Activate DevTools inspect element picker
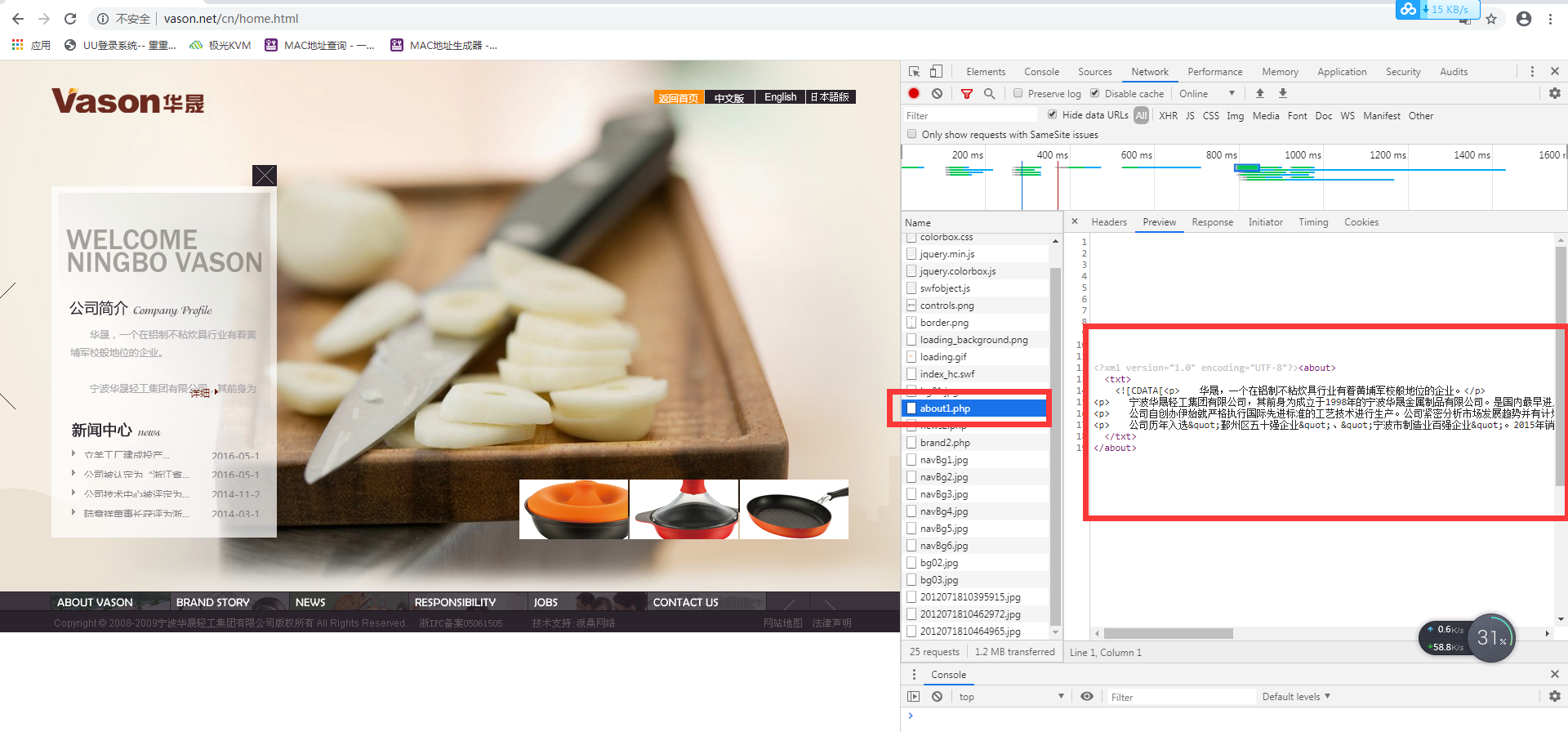 (914, 72)
